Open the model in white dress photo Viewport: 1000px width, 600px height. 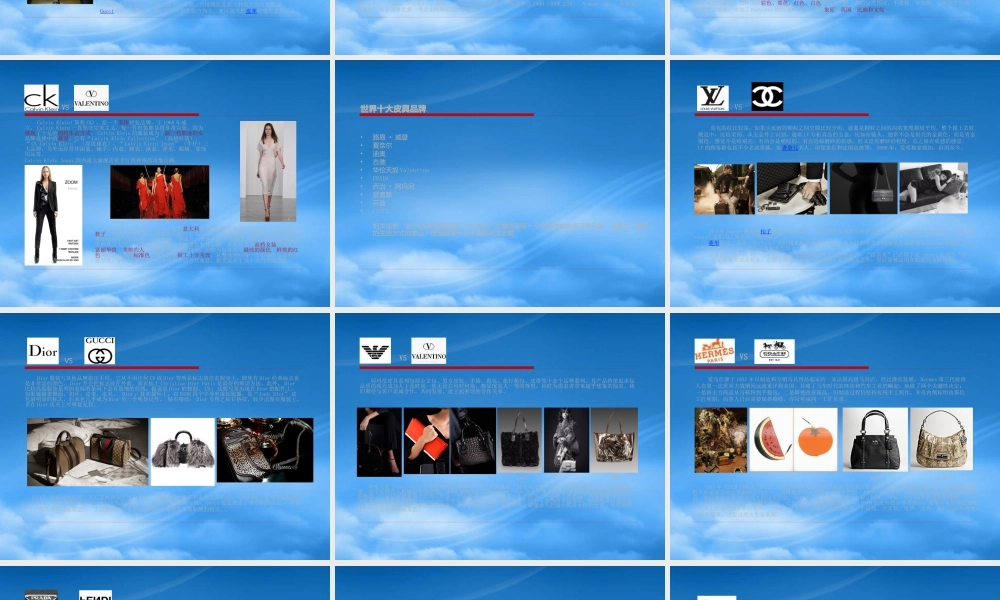(x=268, y=172)
